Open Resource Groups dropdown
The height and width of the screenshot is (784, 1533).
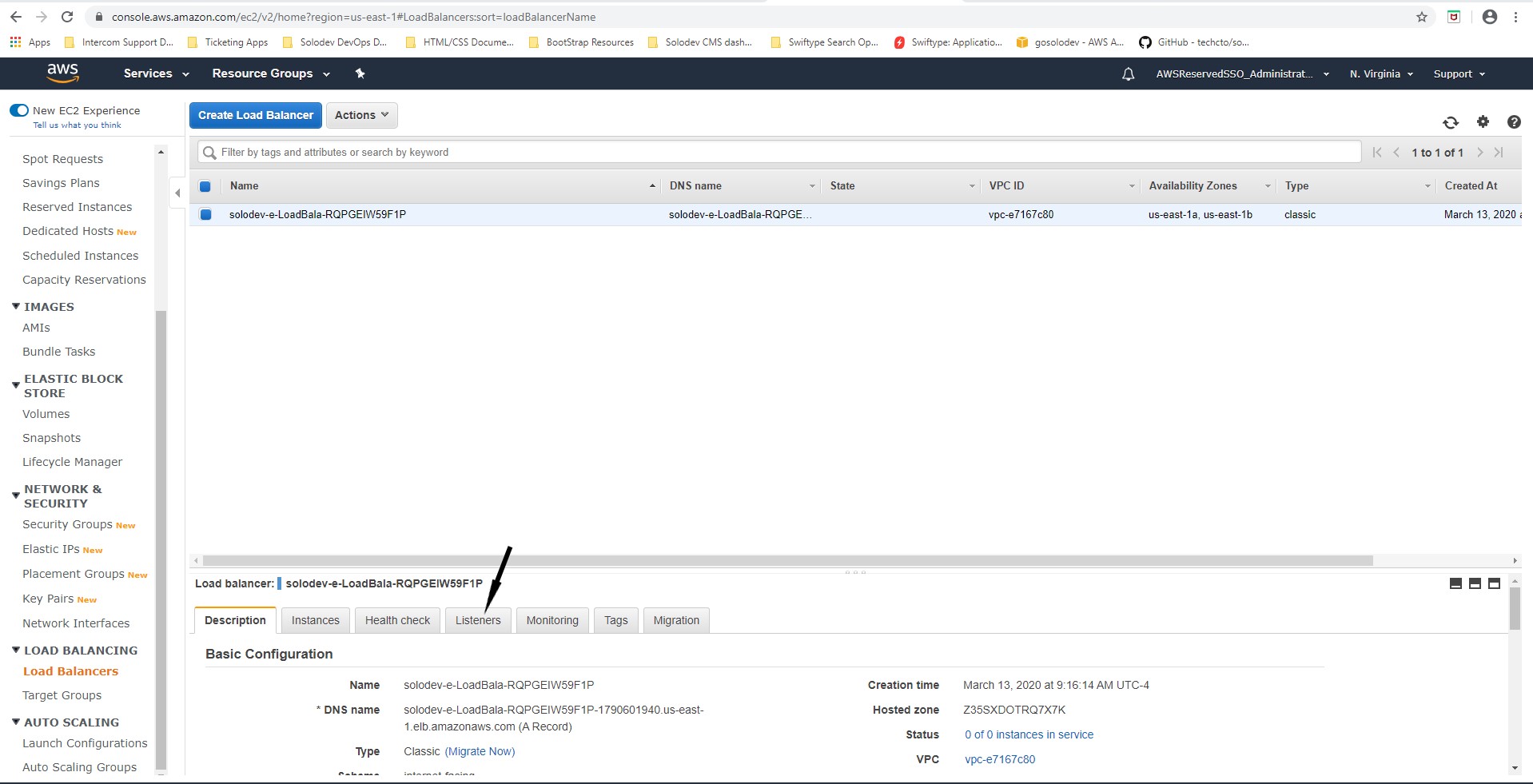pyautogui.click(x=271, y=74)
